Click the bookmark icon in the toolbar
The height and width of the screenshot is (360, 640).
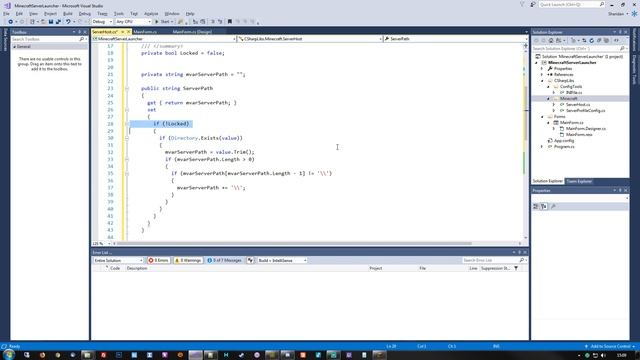coord(230,22)
